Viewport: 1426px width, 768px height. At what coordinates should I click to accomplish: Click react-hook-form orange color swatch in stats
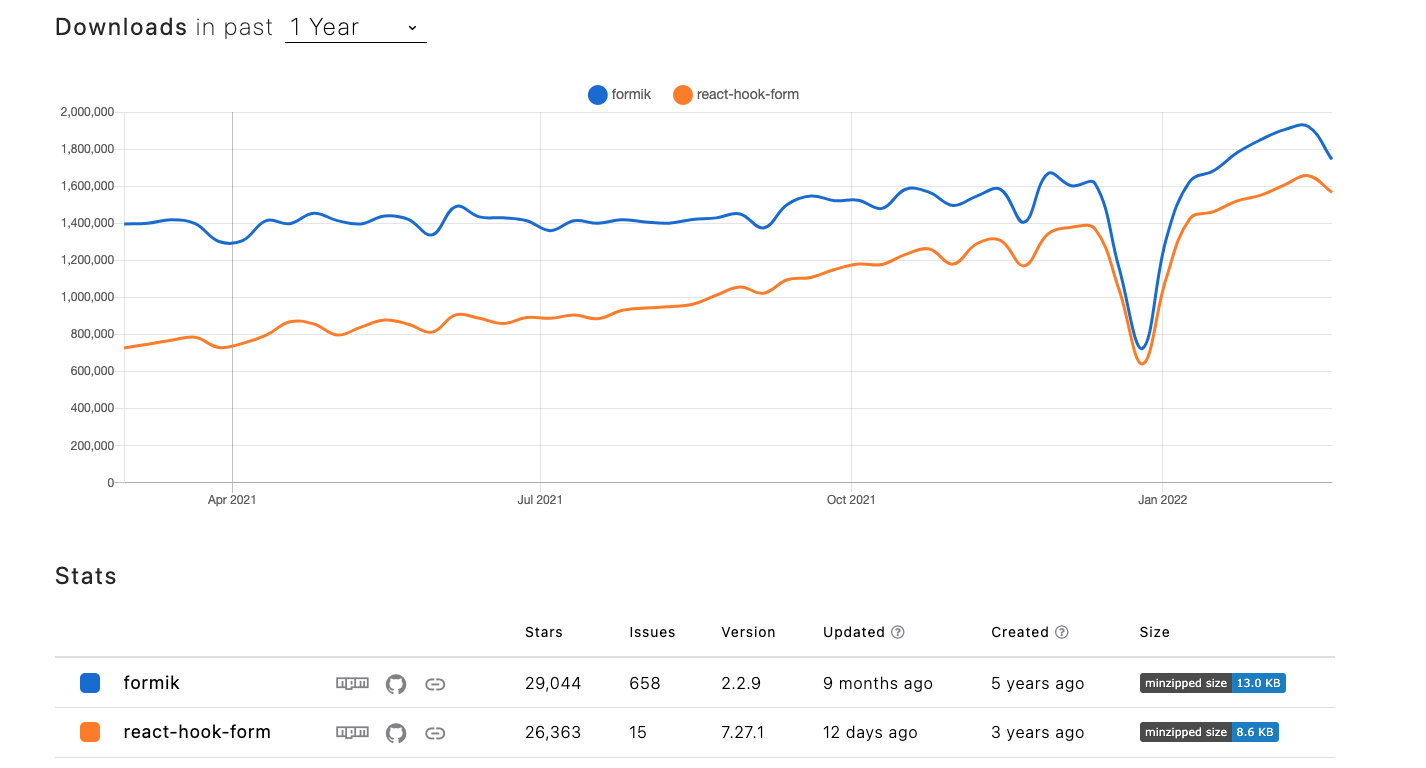pyautogui.click(x=90, y=732)
